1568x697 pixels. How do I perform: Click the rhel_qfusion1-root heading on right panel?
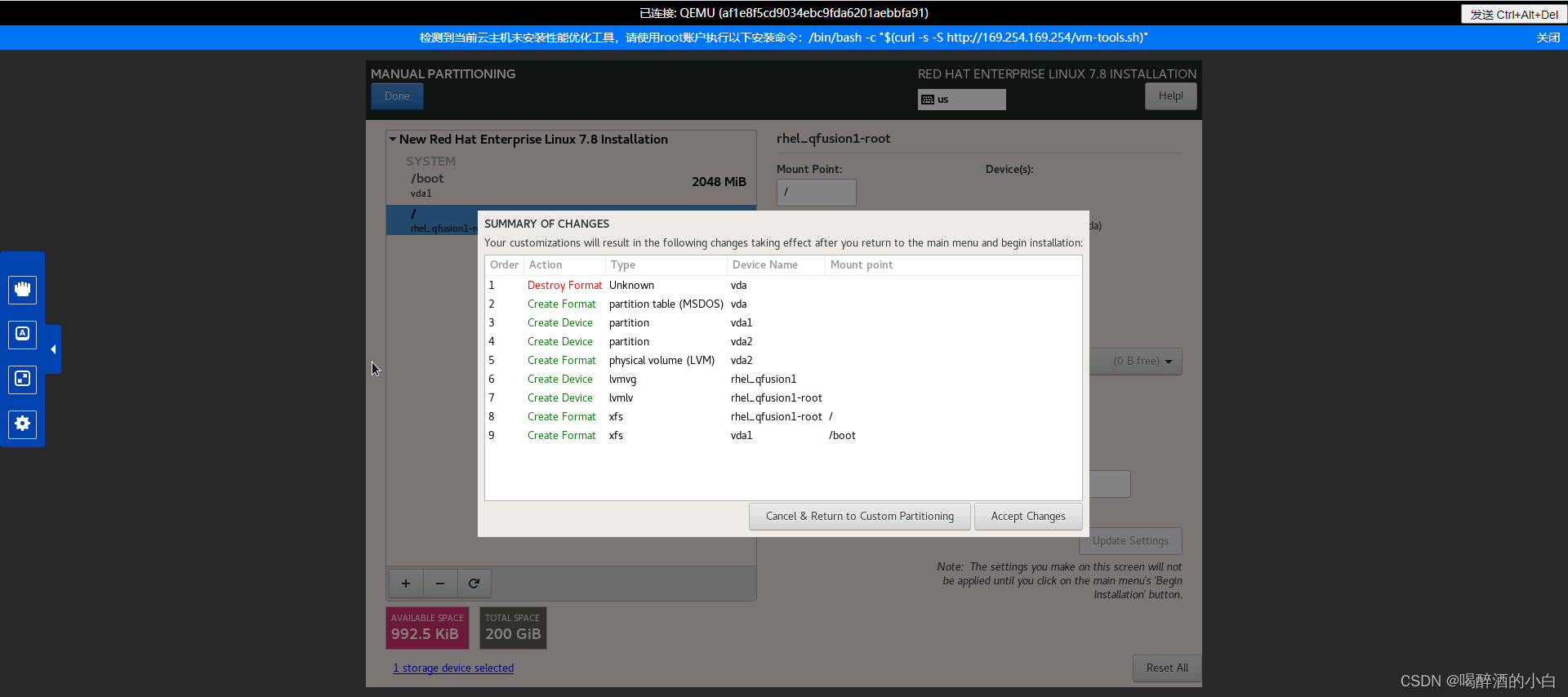click(833, 139)
